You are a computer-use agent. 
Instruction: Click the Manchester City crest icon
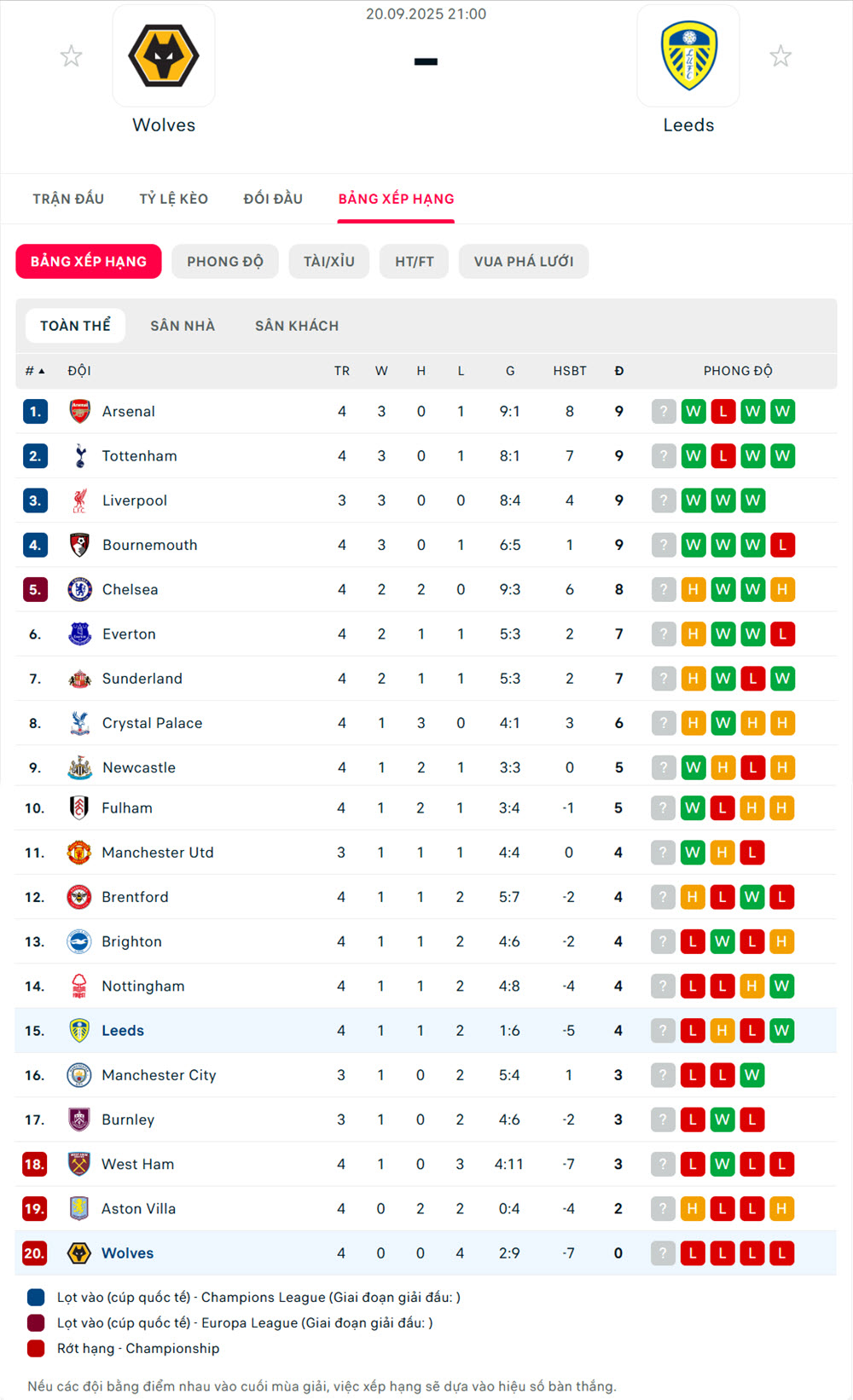[79, 1075]
